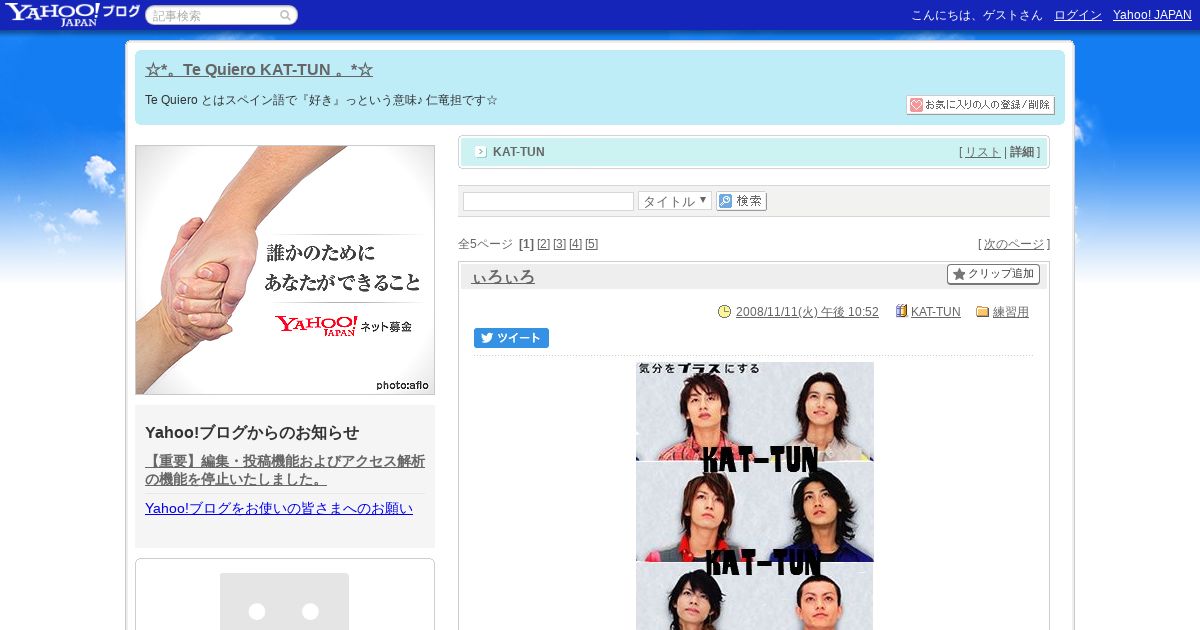
Task: Switch to リスト view
Action: coord(982,152)
